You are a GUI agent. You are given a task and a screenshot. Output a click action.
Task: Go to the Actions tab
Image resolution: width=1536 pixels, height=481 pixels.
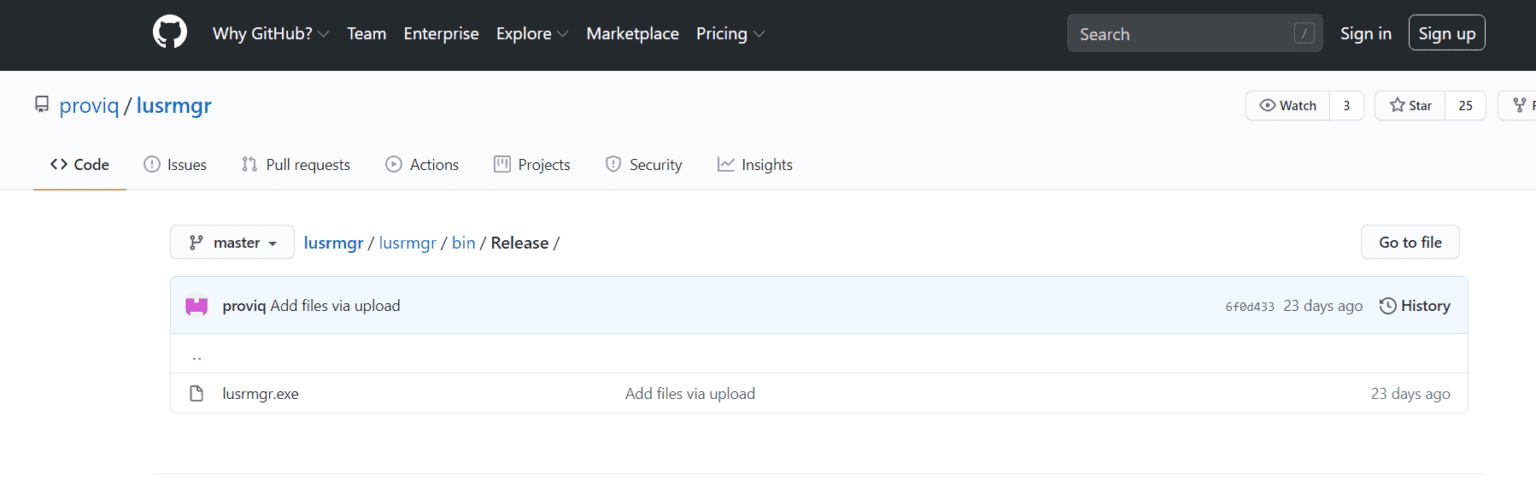click(422, 165)
